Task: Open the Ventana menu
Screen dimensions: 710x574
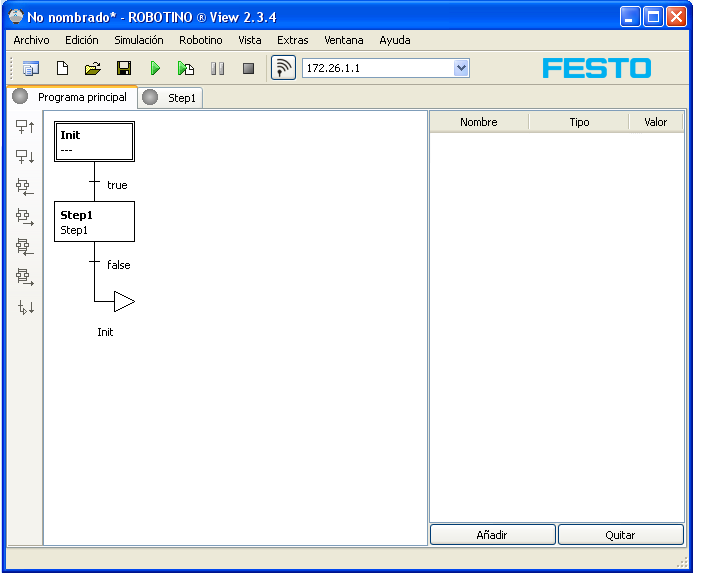Action: pyautogui.click(x=344, y=40)
